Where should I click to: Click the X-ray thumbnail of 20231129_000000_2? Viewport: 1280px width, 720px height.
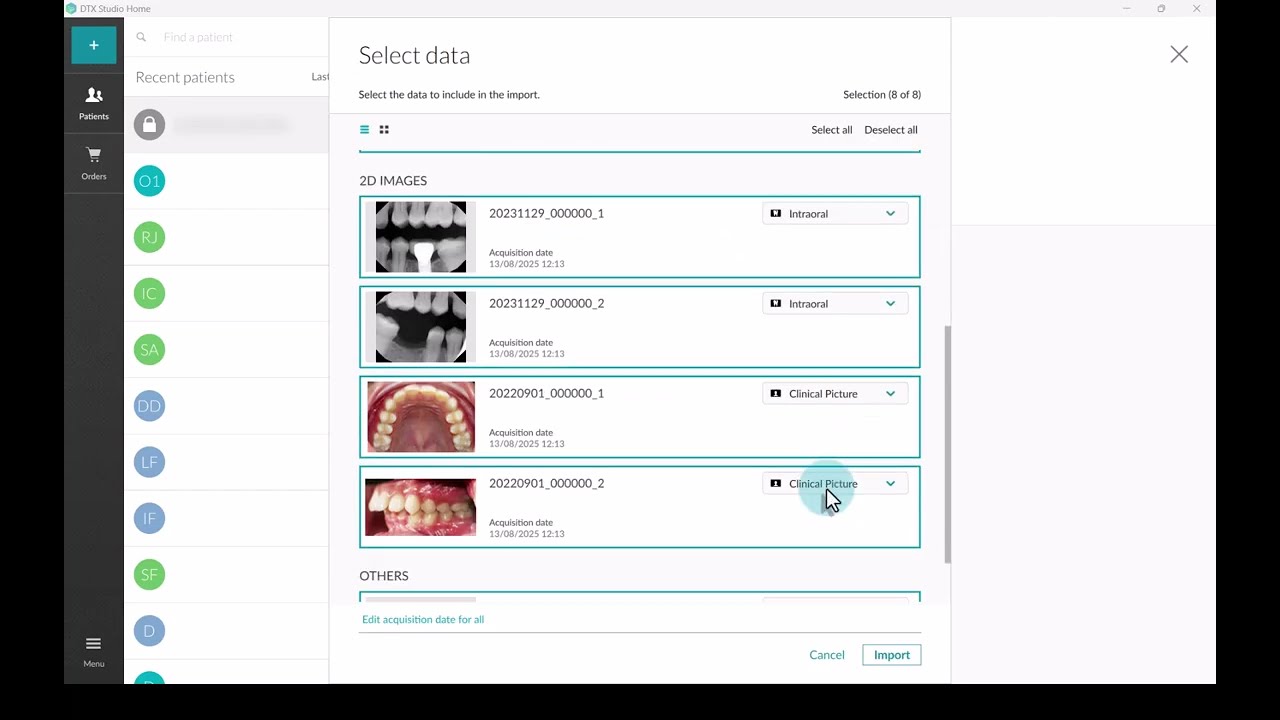(x=421, y=327)
